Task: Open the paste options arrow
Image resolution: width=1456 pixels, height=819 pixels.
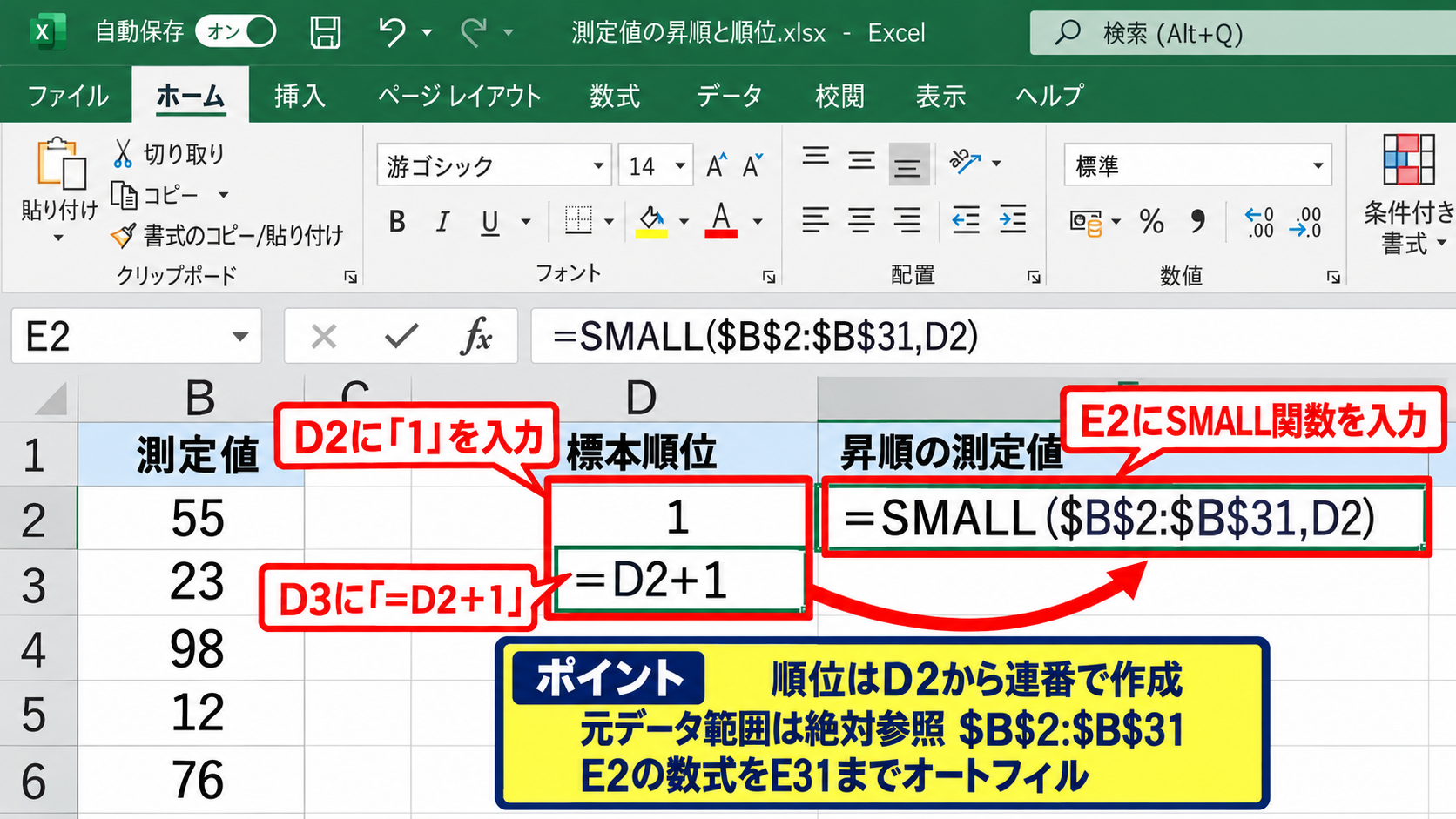Action: pos(58,238)
